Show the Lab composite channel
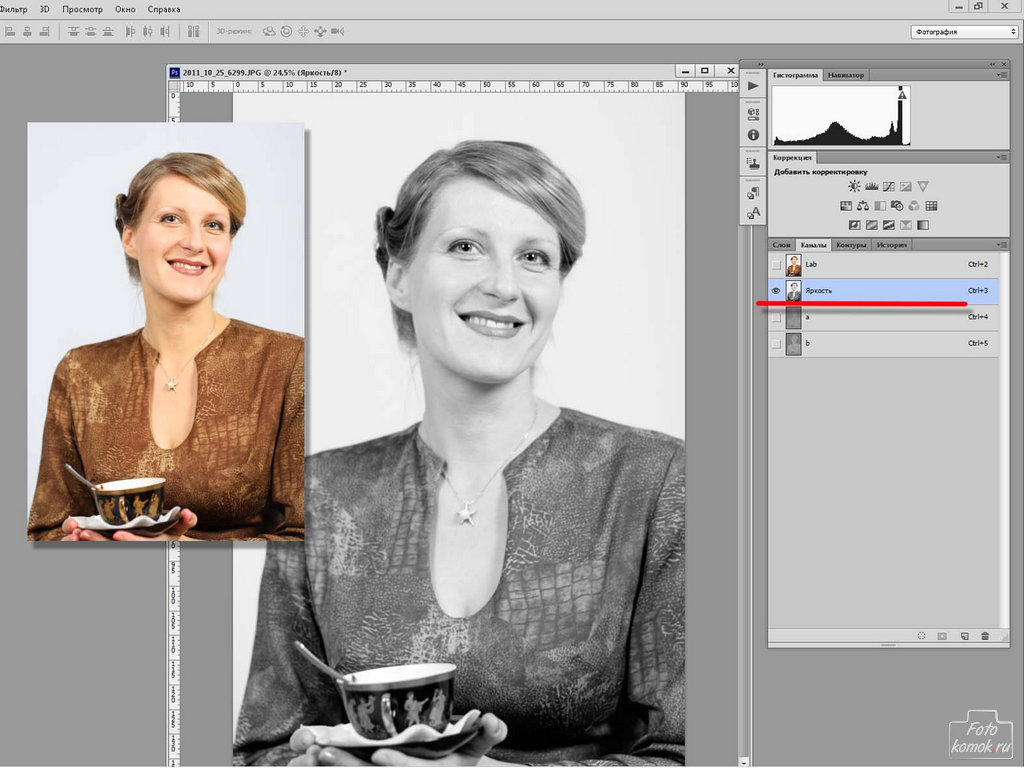1024x768 pixels. [x=776, y=264]
